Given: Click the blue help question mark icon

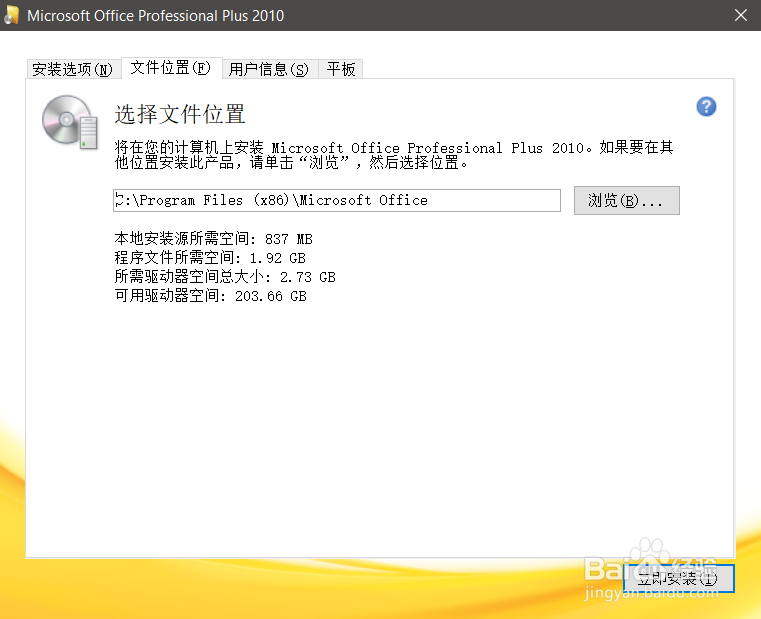Looking at the screenshot, I should [706, 107].
